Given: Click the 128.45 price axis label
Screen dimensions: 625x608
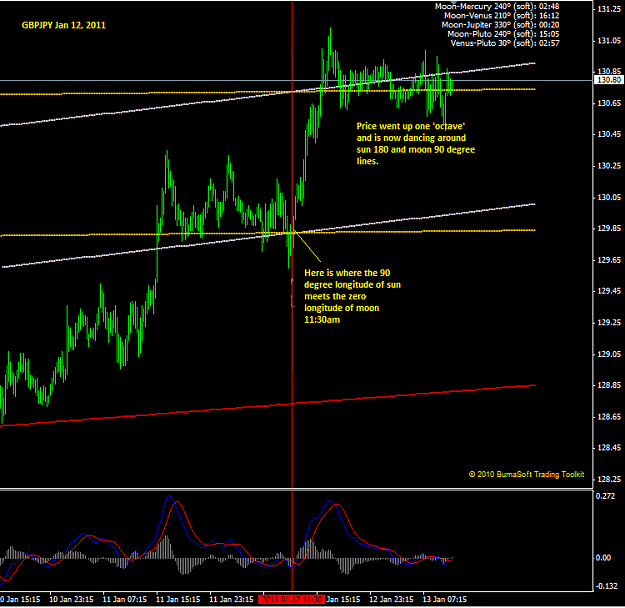Looking at the screenshot, I should 609,448.
